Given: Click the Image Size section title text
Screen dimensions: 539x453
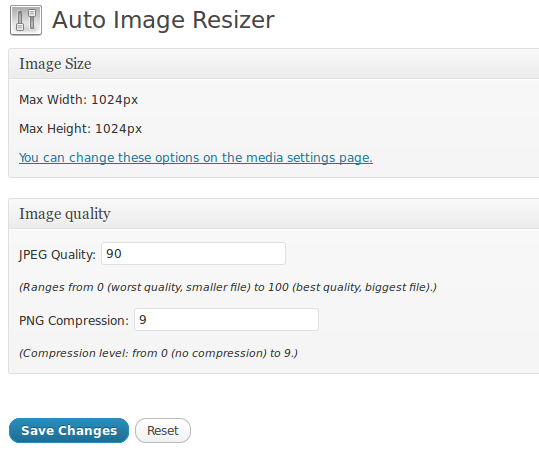Looking at the screenshot, I should 55,64.
